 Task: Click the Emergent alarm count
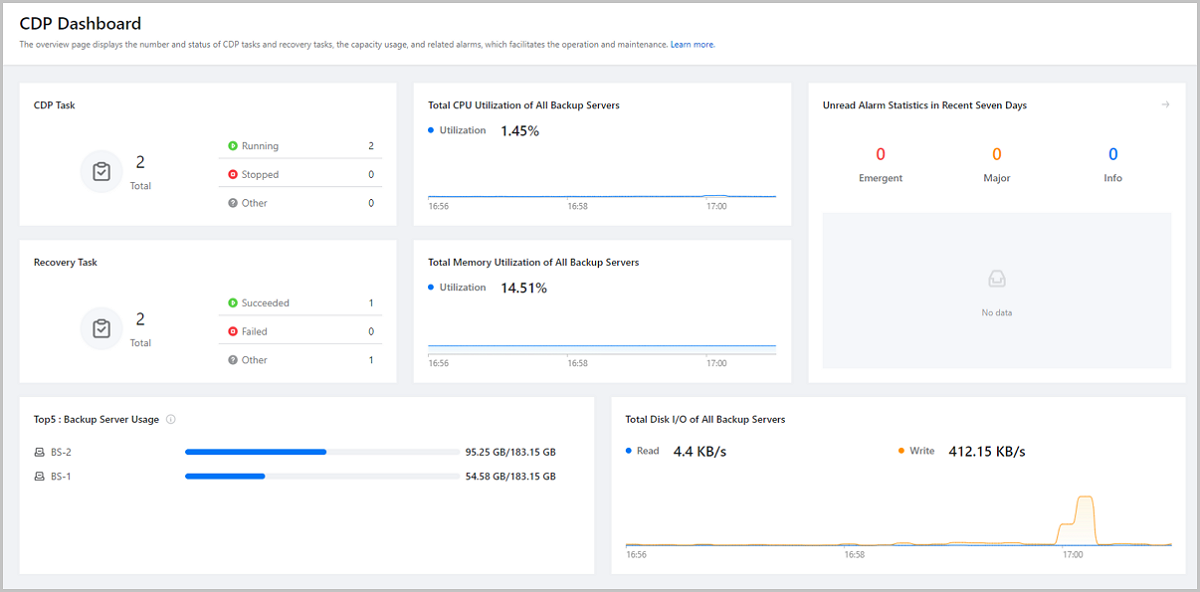coord(880,155)
